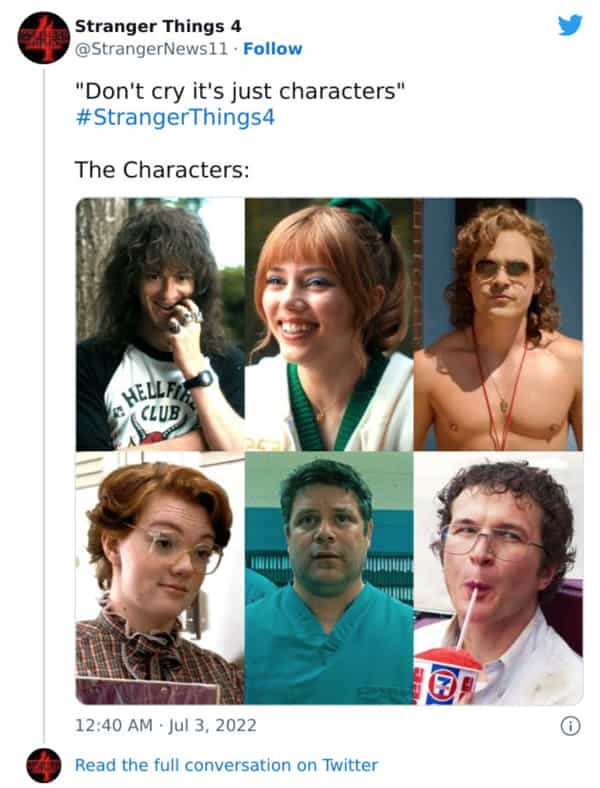Screen dimensions: 600x788
Task: Open the shirtless sunglasses photo
Action: 498,324
